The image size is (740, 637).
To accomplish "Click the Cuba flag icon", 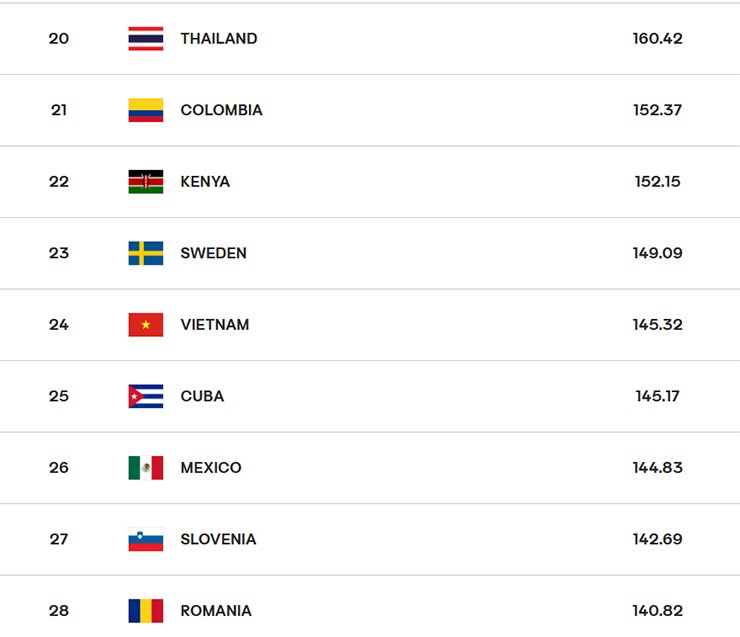I will [x=146, y=396].
